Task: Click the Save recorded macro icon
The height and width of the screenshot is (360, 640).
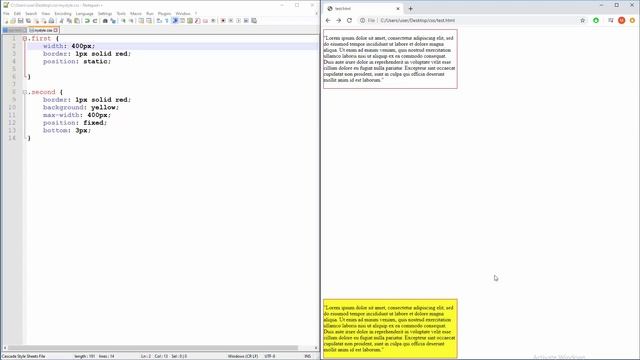Action: click(254, 21)
